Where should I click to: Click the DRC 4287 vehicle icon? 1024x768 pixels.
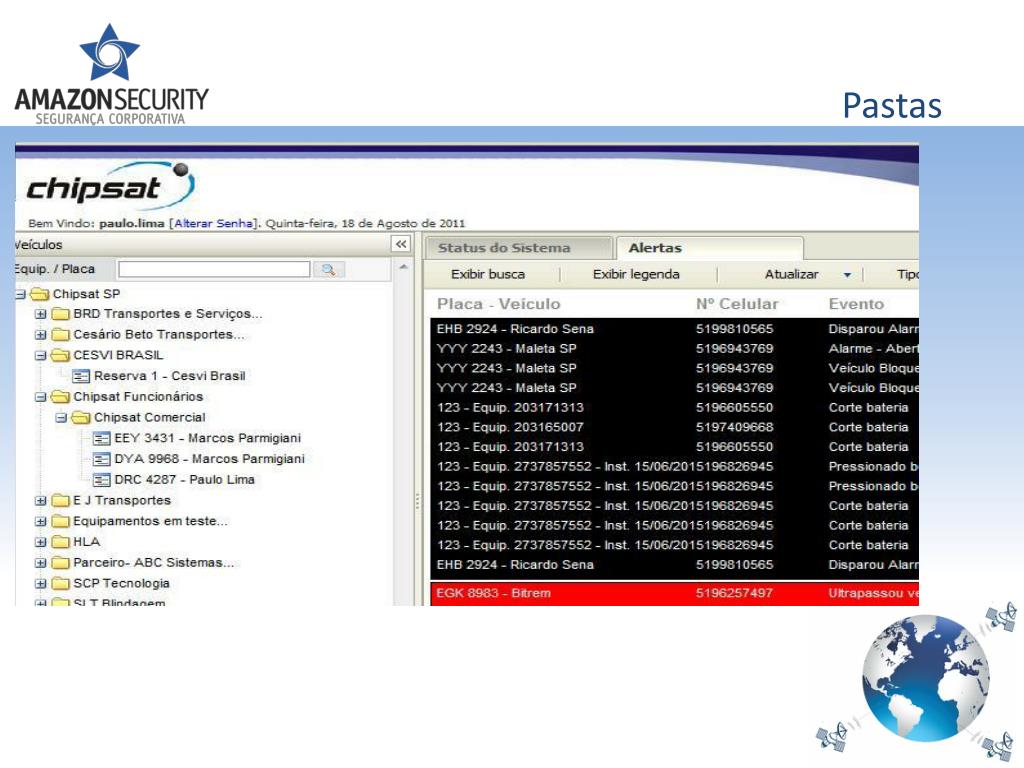click(x=101, y=480)
